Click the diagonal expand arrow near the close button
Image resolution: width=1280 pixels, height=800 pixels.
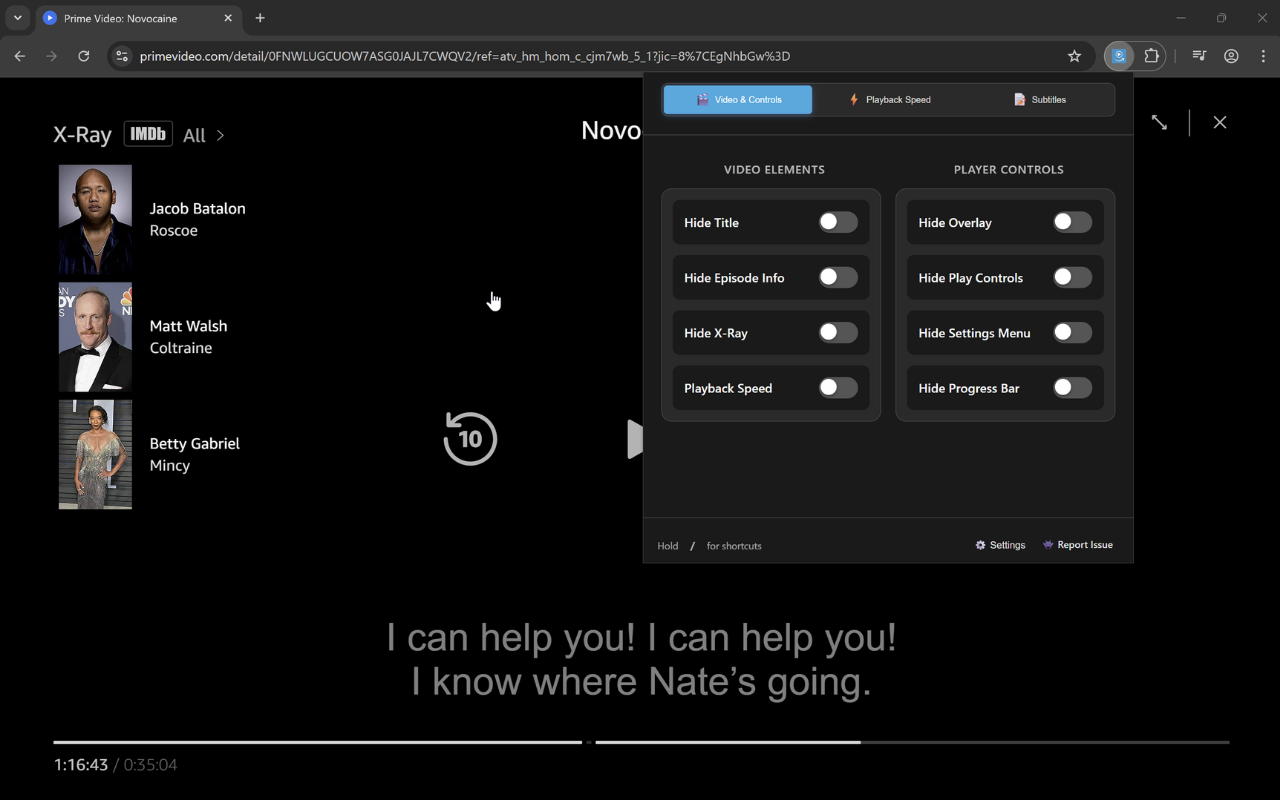pos(1159,122)
